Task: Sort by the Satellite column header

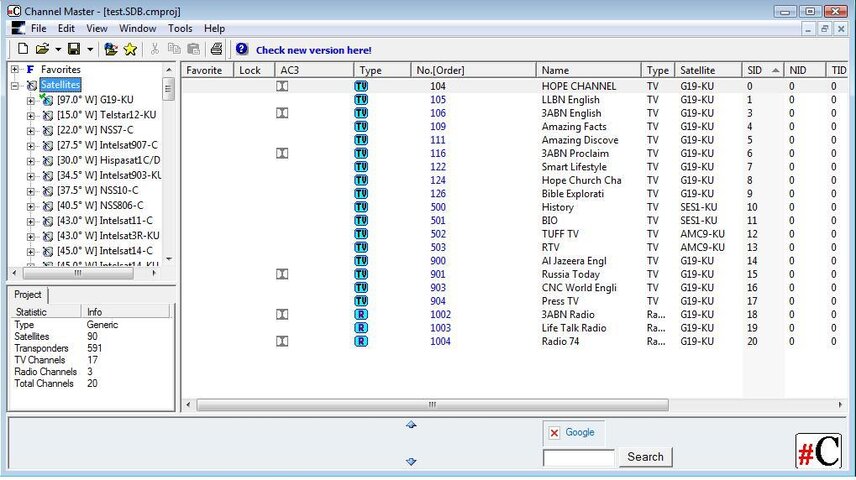Action: tap(708, 70)
